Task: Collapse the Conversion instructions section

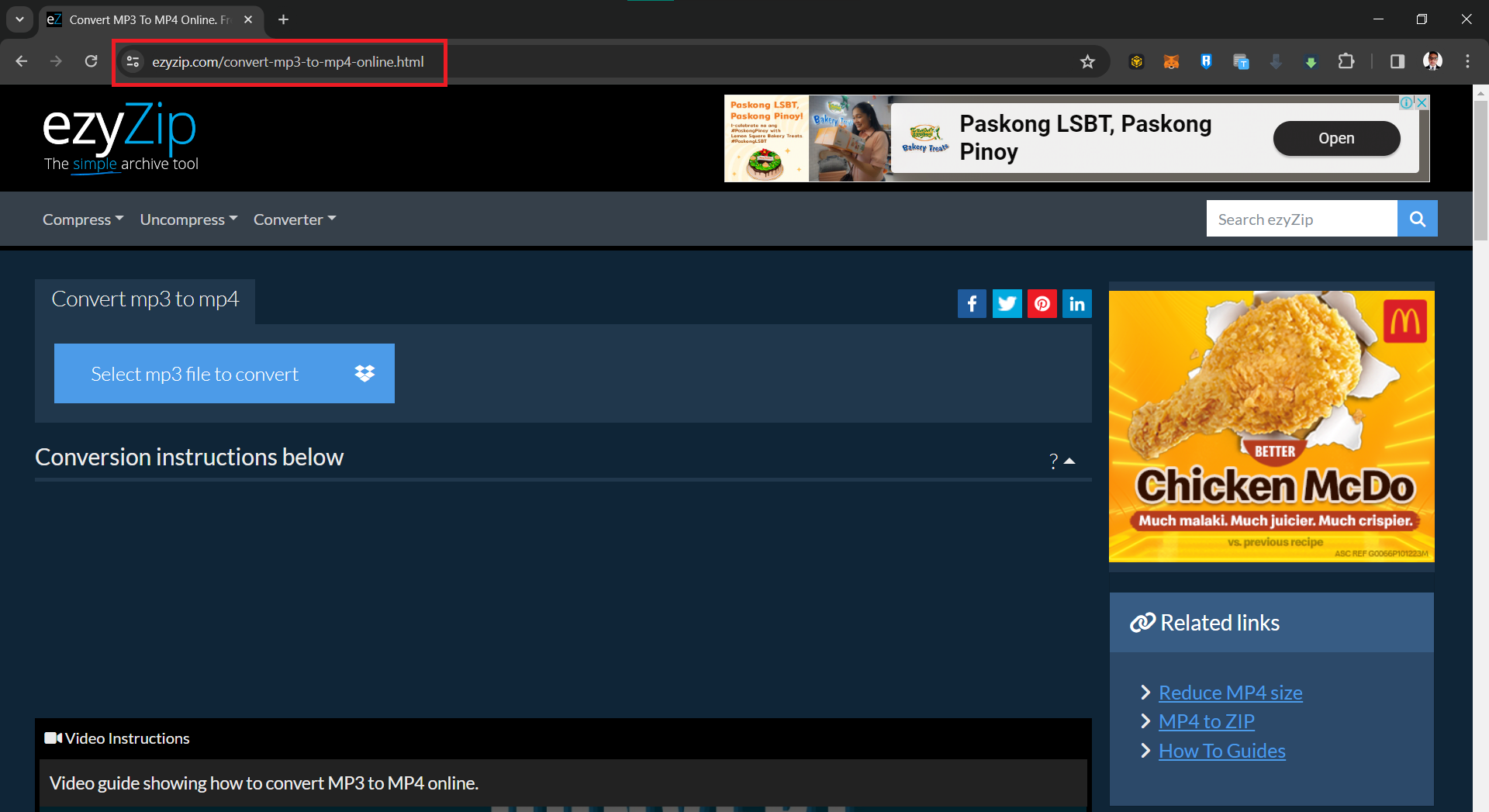Action: pos(1070,461)
